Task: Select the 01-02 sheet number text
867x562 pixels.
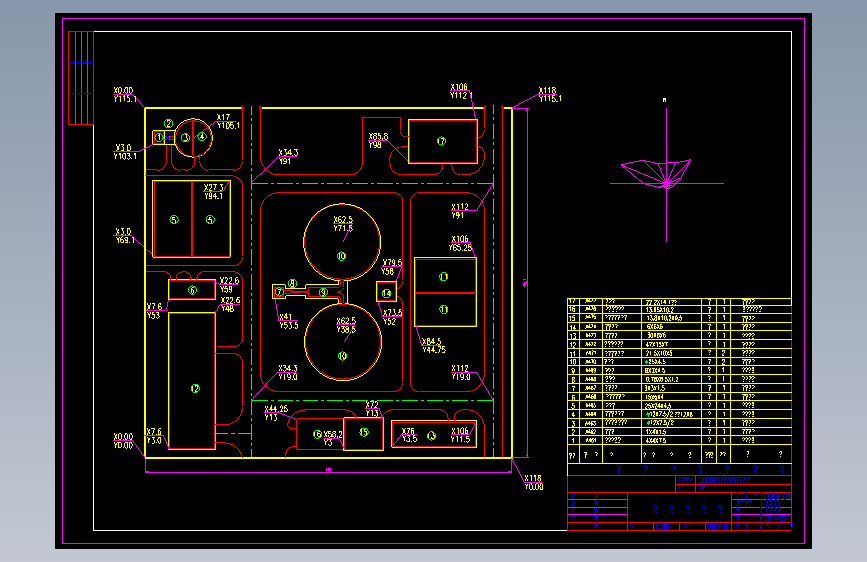Action: coord(776,519)
